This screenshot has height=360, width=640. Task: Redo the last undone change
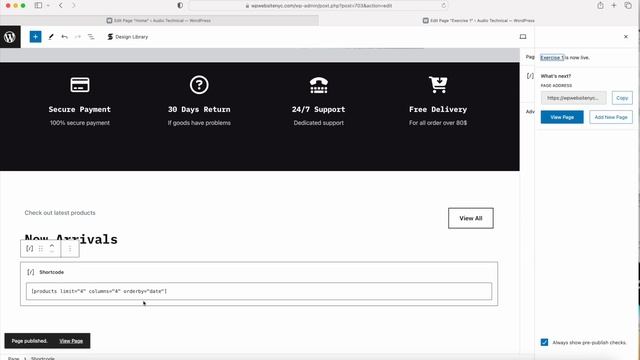click(x=78, y=37)
